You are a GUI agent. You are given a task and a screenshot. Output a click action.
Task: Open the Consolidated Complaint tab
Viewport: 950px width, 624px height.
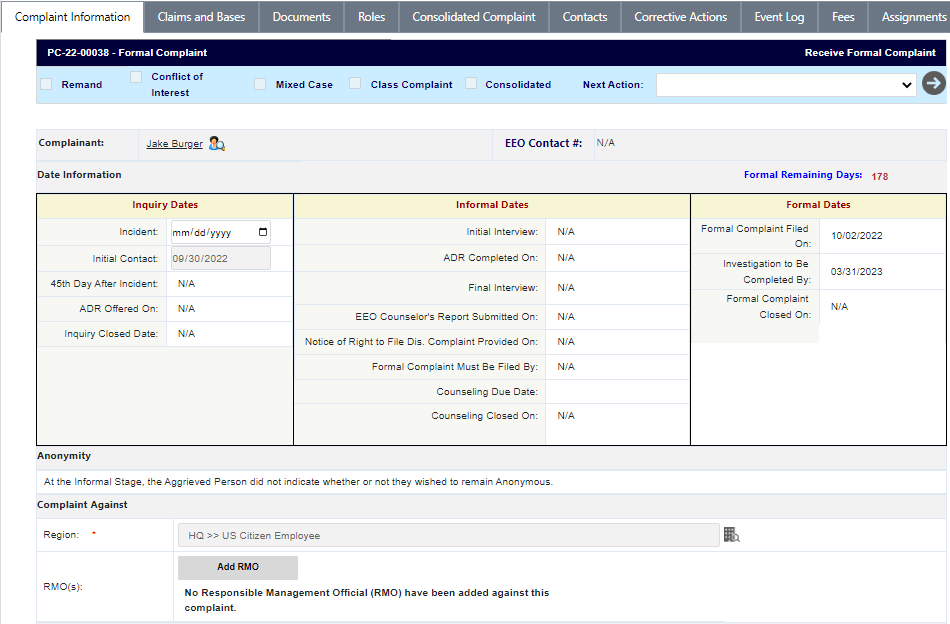[x=474, y=17]
